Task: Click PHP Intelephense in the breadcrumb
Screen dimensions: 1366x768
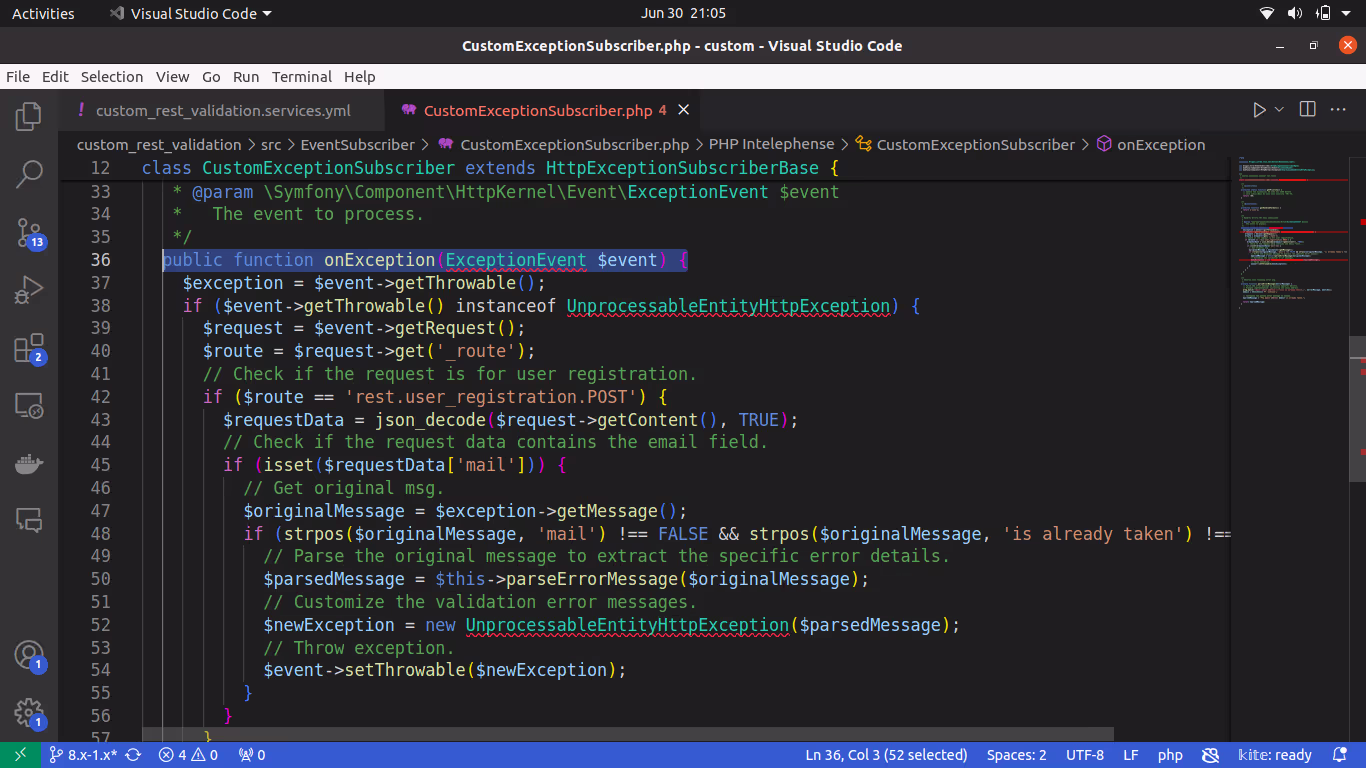Action: (x=771, y=144)
